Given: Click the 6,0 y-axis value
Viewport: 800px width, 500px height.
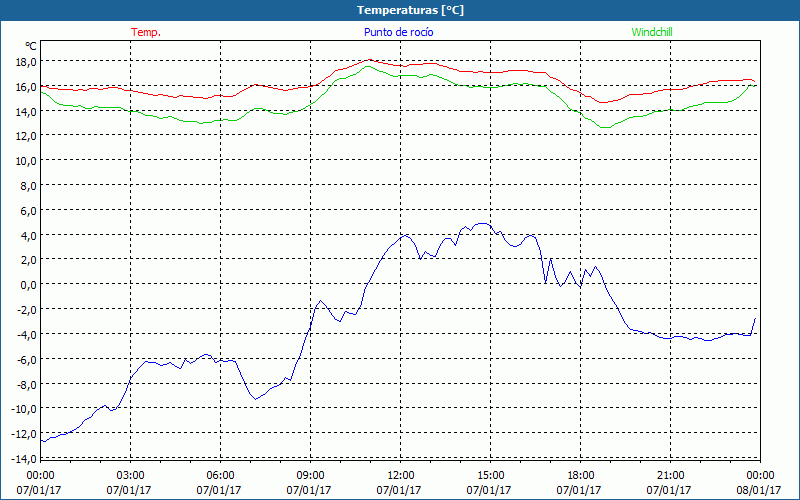Looking at the screenshot, I should 28,210.
